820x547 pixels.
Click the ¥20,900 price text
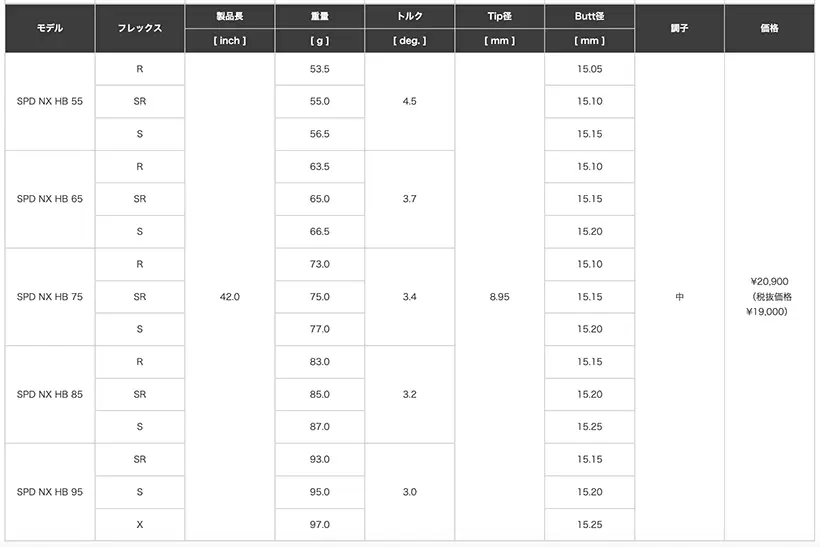point(769,282)
